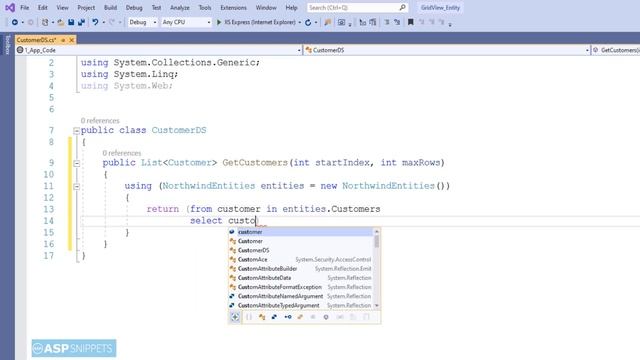Toggle the namespaces filter in IntelliSense

[249, 317]
